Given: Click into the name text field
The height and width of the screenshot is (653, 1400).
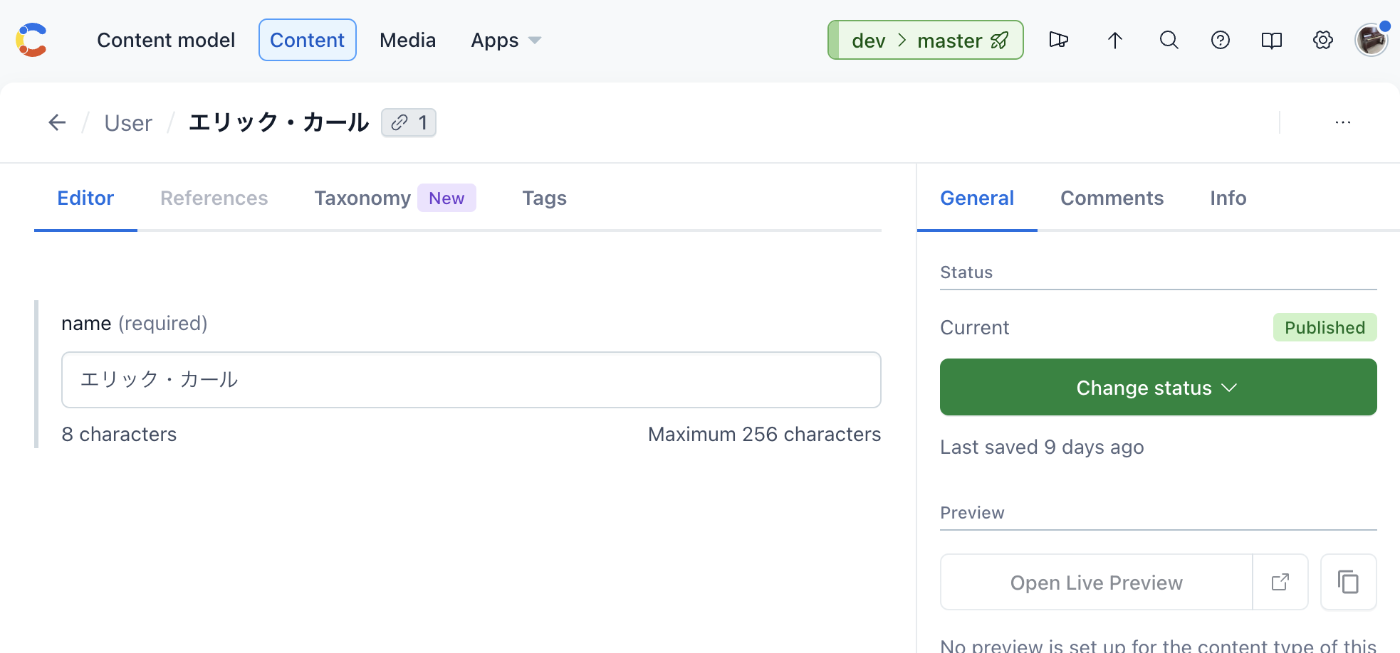Looking at the screenshot, I should 471,380.
